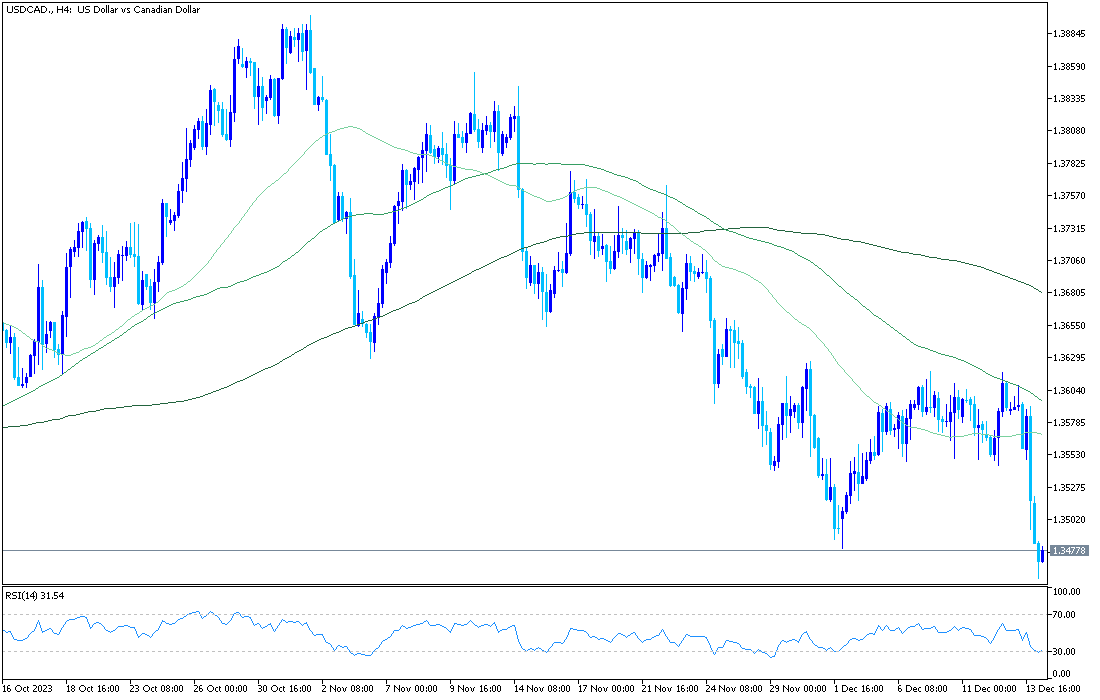The image size is (1100, 700).
Task: Click the '7 Nov 00:00' time label
Action: [x=412, y=689]
